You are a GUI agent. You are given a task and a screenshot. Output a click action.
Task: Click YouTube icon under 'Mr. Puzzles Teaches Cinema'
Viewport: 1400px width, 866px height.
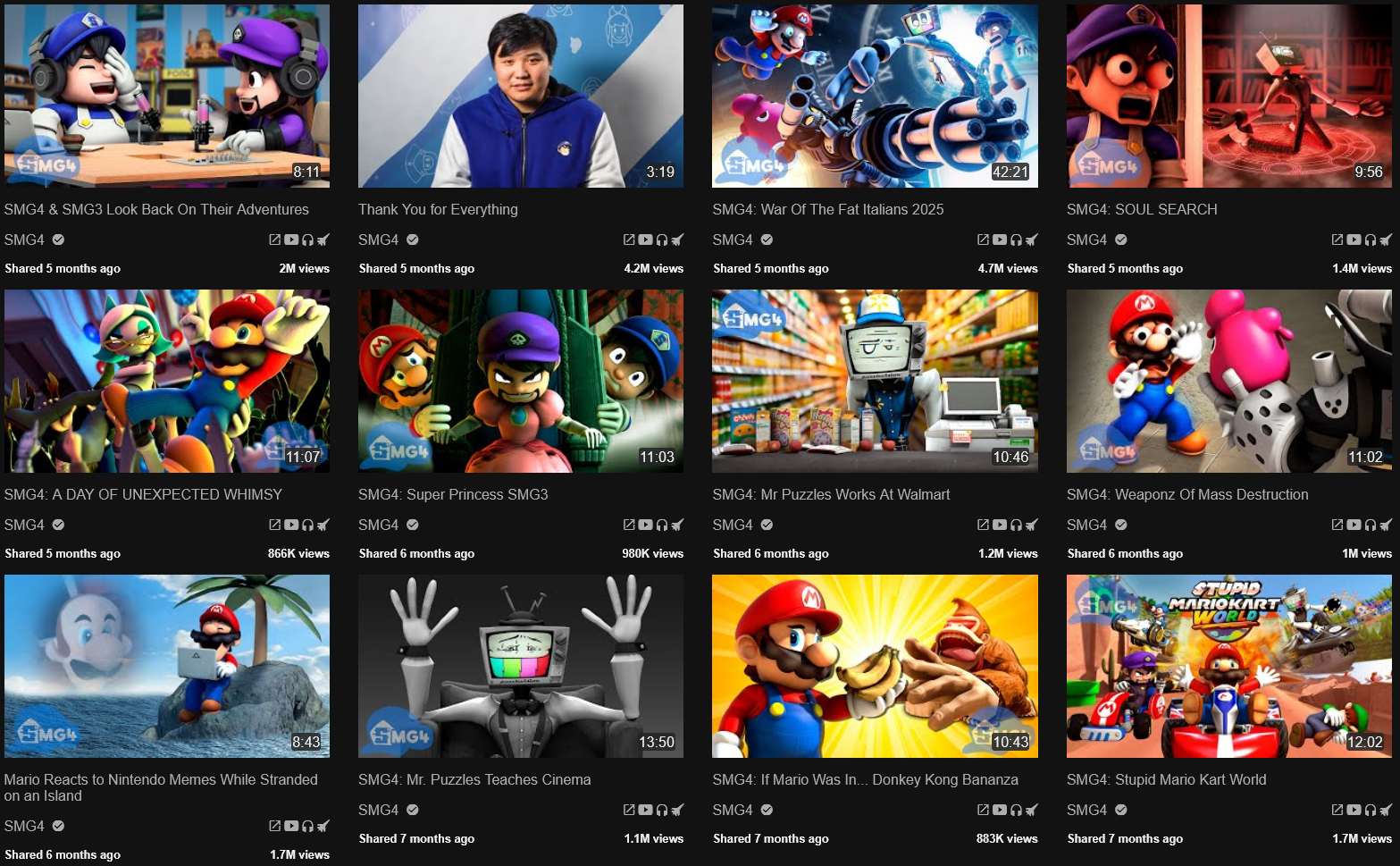(x=645, y=810)
